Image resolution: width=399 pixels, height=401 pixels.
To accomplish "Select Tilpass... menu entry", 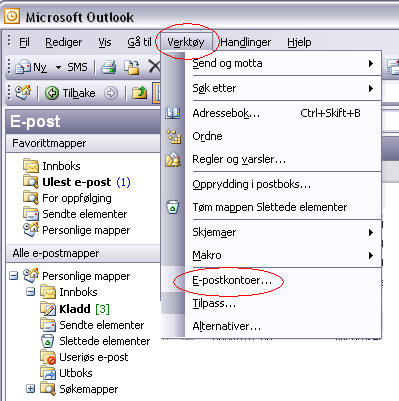I will click(283, 303).
